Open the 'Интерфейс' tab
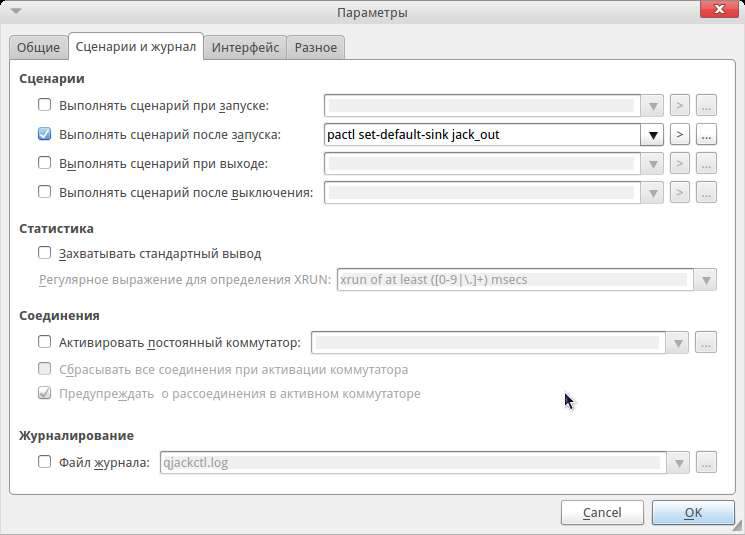The width and height of the screenshot is (745, 535). coord(245,47)
